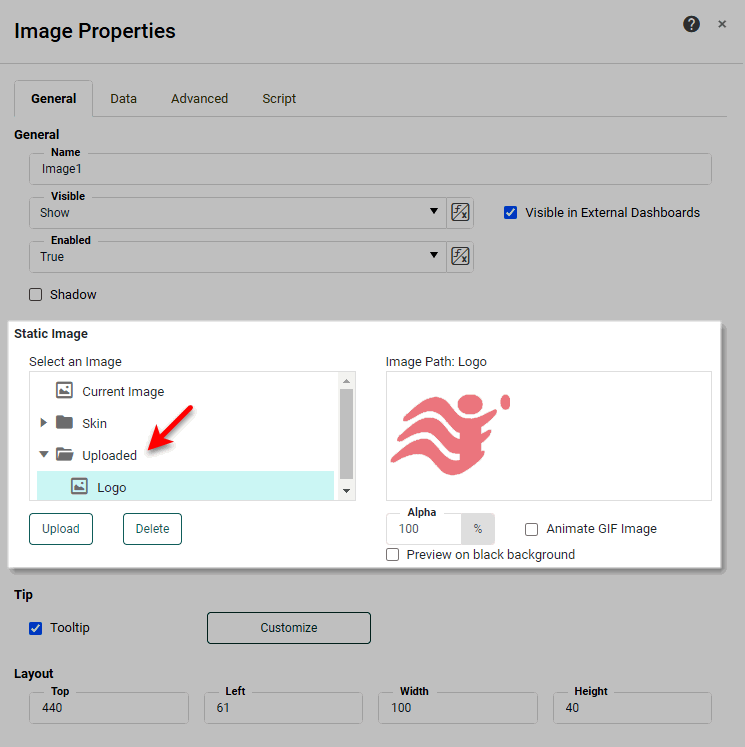Select the Current Image item
The width and height of the screenshot is (745, 747).
pyautogui.click(x=122, y=391)
